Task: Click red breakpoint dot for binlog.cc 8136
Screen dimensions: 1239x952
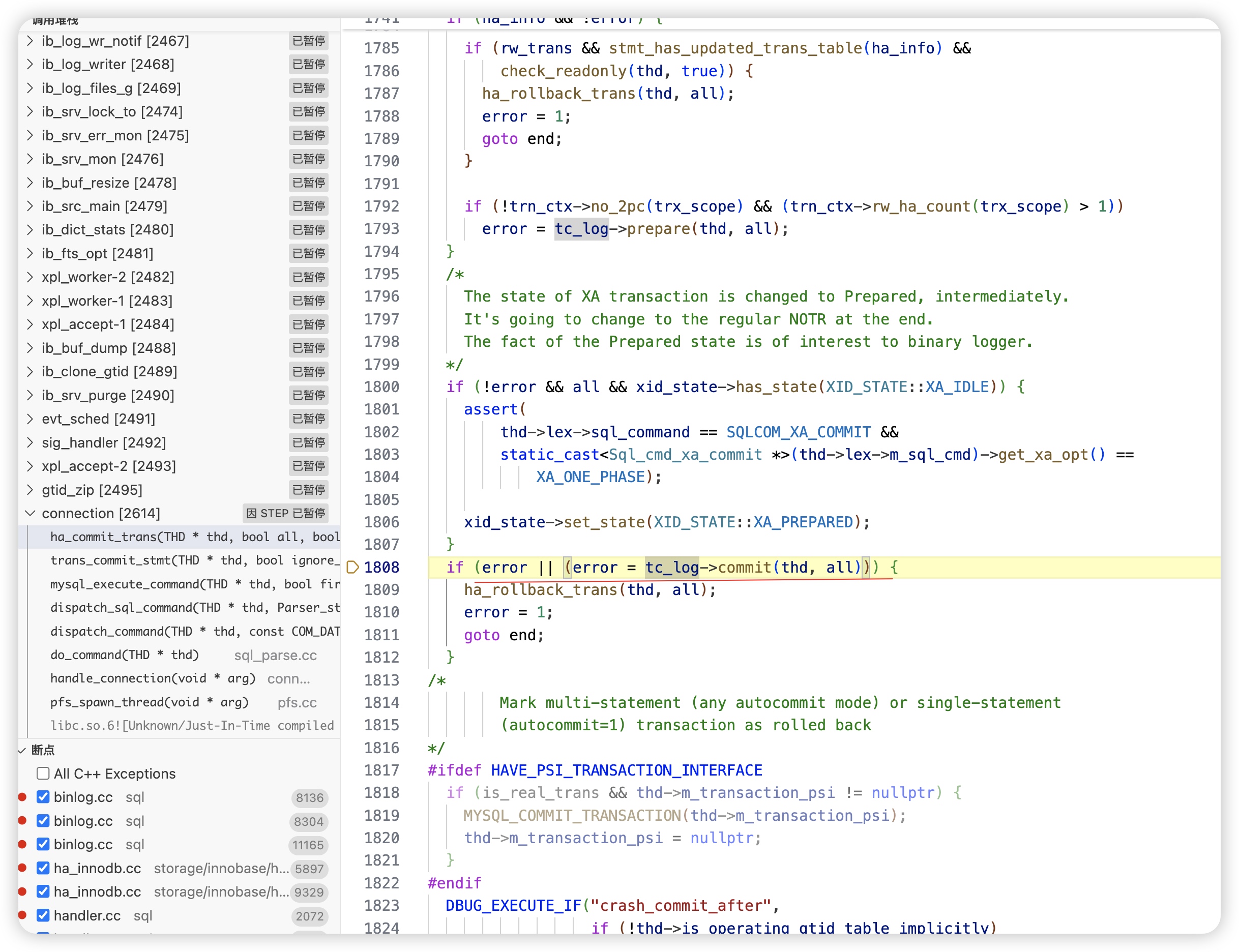Action: (23, 797)
